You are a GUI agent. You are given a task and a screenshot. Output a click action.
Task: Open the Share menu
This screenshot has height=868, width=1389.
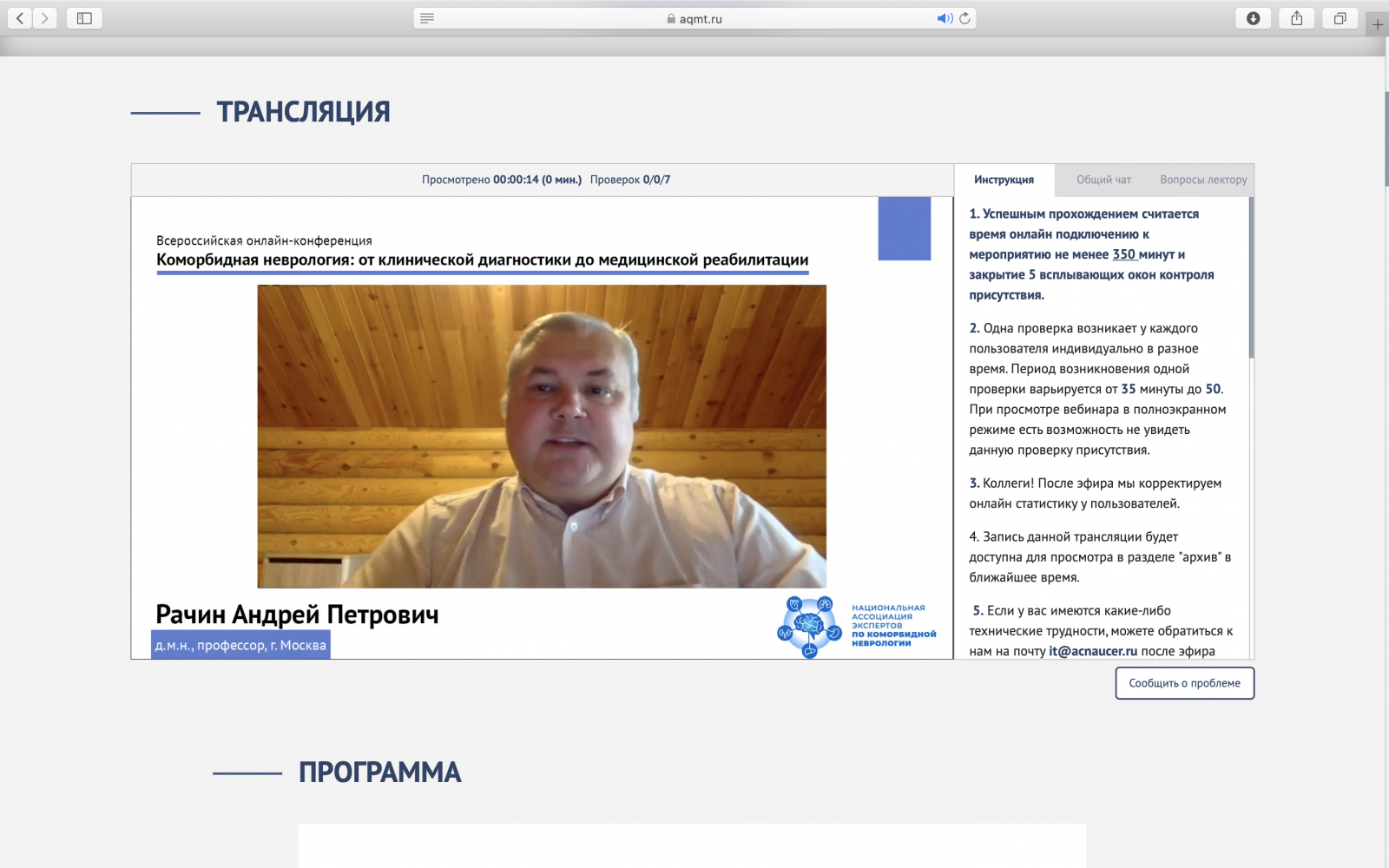tap(1296, 18)
